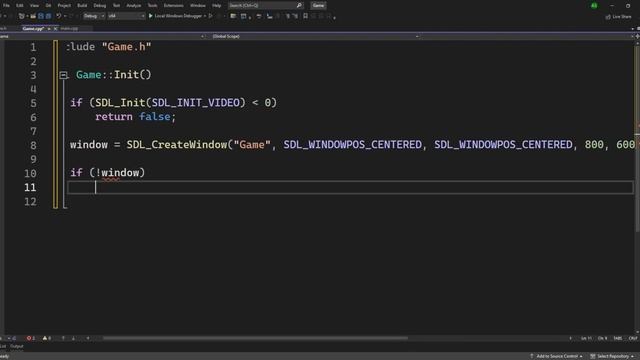Click the return false statement
The image size is (640, 360).
[136, 117]
